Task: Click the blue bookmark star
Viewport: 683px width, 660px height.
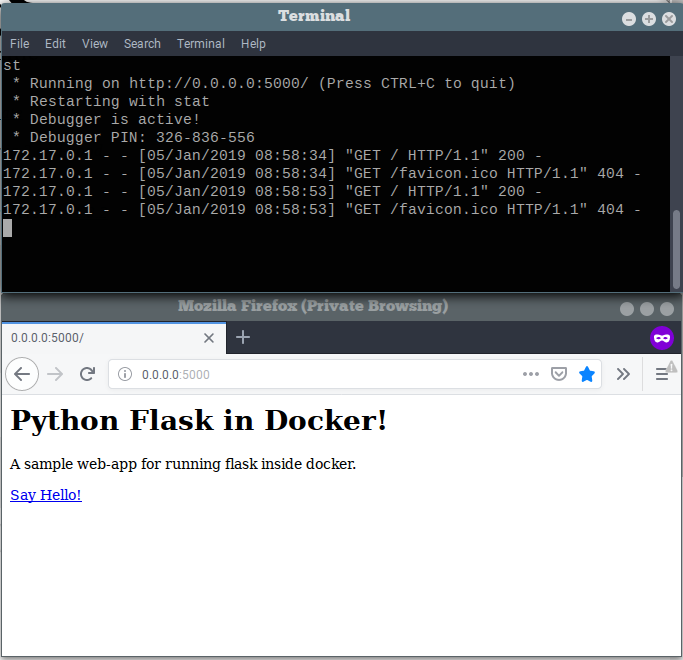Action: pyautogui.click(x=587, y=374)
